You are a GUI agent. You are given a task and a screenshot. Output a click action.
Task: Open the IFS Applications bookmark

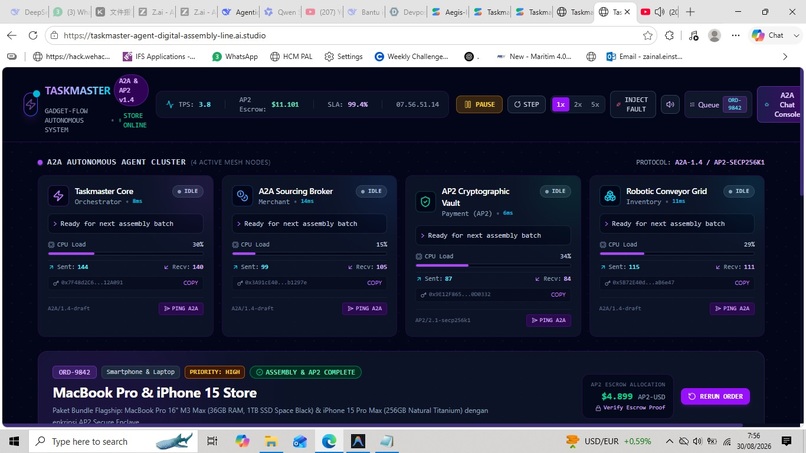click(159, 57)
